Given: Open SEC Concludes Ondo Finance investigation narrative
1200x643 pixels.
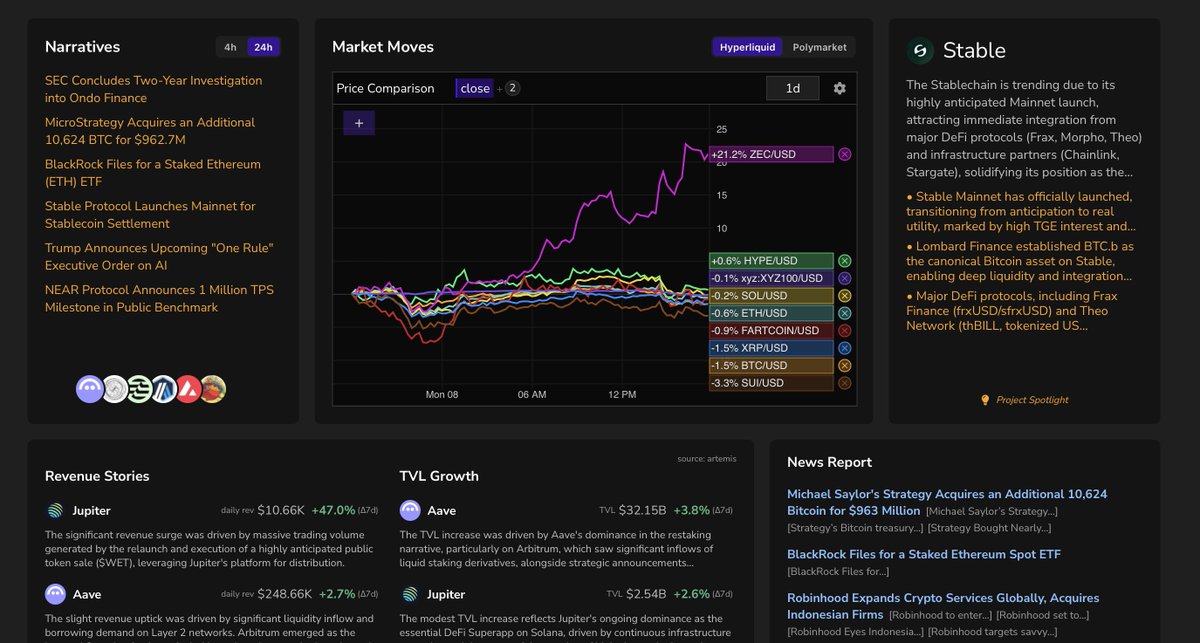Looking at the screenshot, I should (x=154, y=89).
